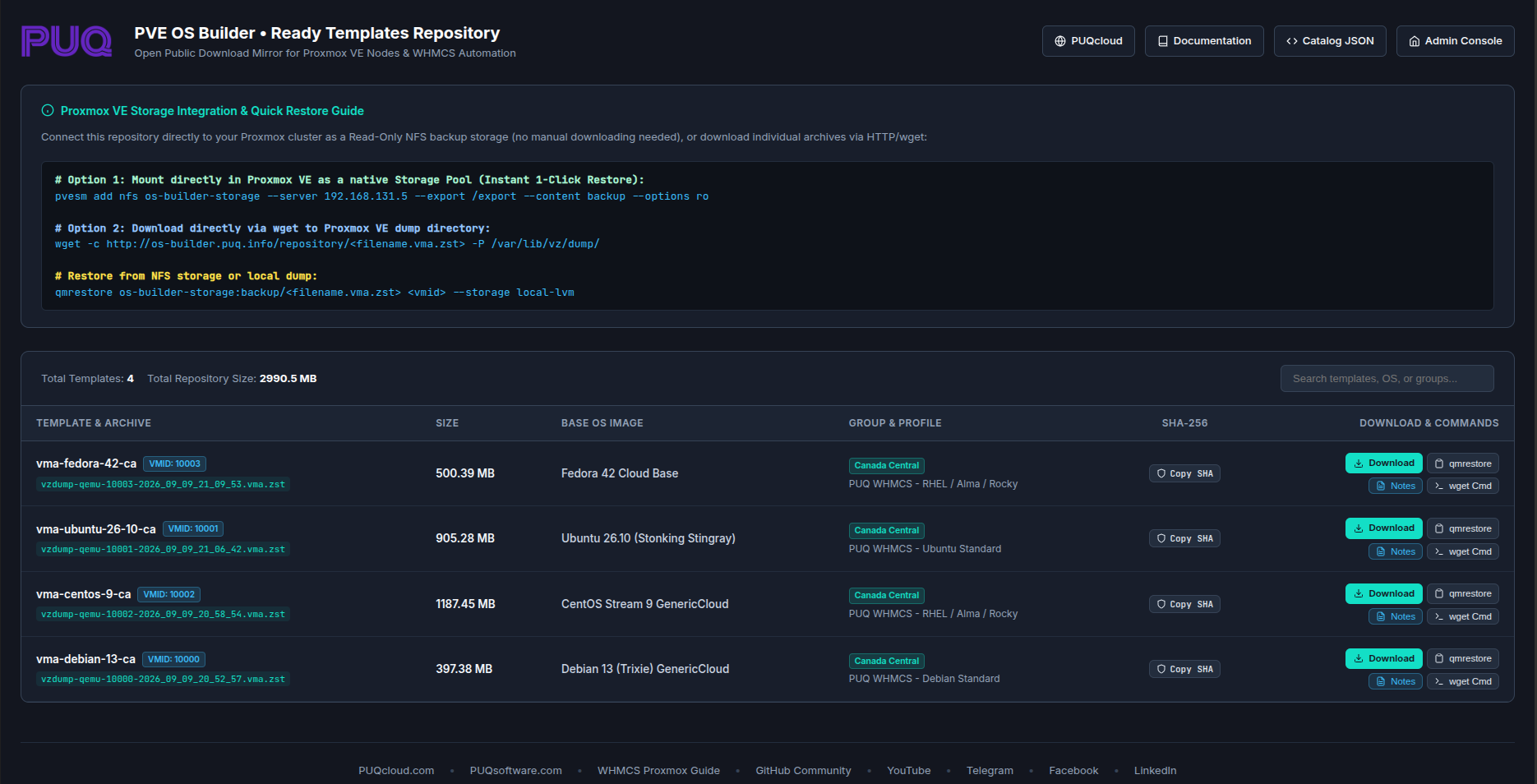1537x784 pixels.
Task: Copy SHA for vma-fedora-42-ca
Action: [1184, 473]
